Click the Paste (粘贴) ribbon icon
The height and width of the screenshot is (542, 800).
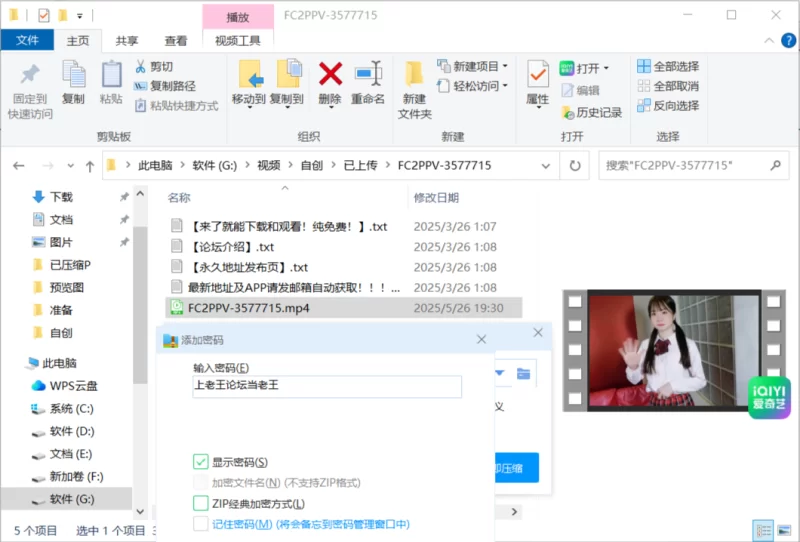[111, 80]
